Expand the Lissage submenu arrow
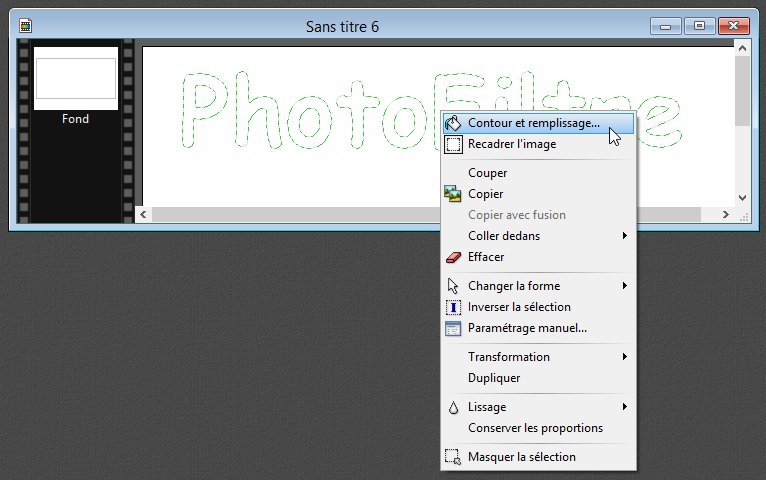 [624, 407]
